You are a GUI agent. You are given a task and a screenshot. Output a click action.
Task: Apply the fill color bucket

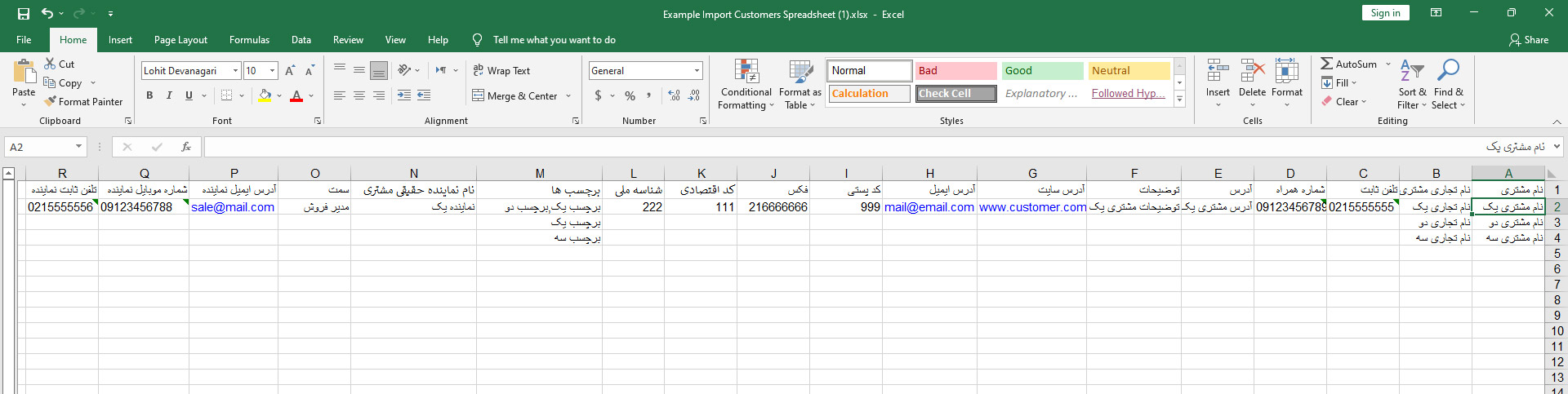pos(265,95)
